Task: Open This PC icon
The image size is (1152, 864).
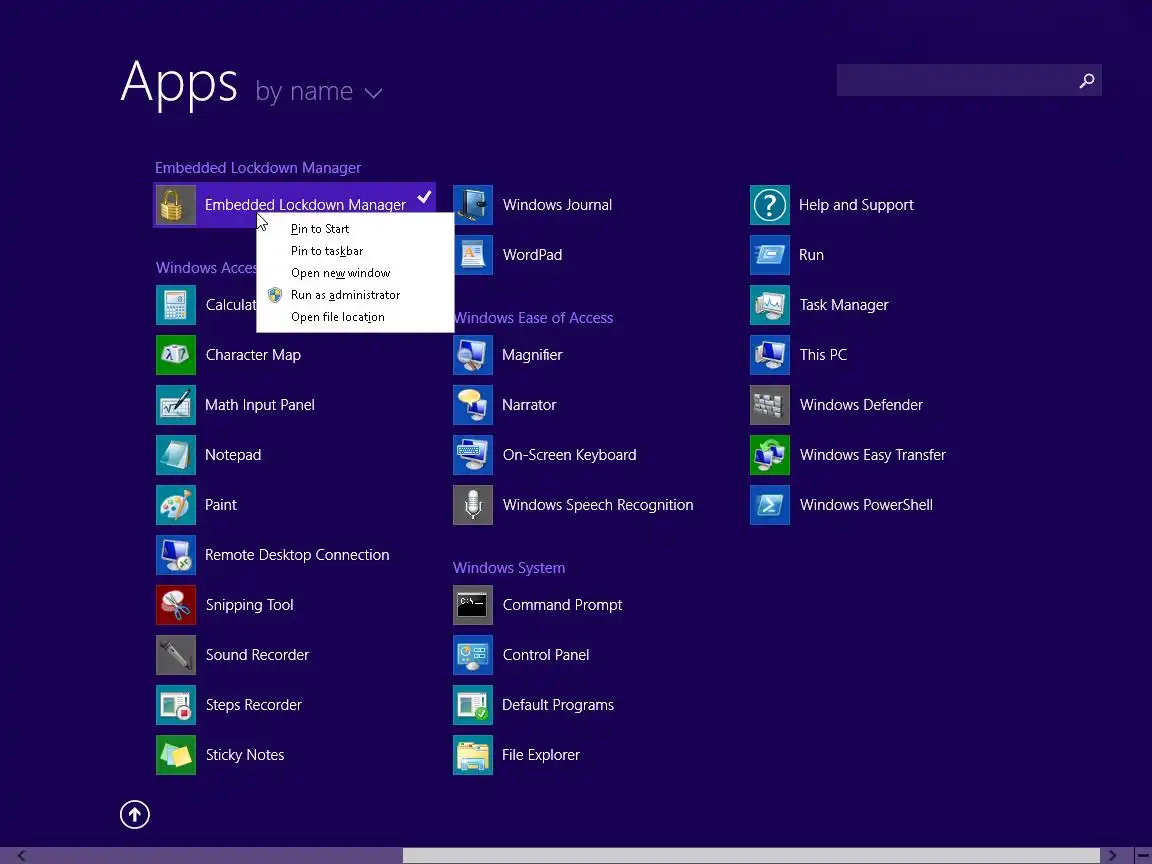Action: click(x=769, y=355)
